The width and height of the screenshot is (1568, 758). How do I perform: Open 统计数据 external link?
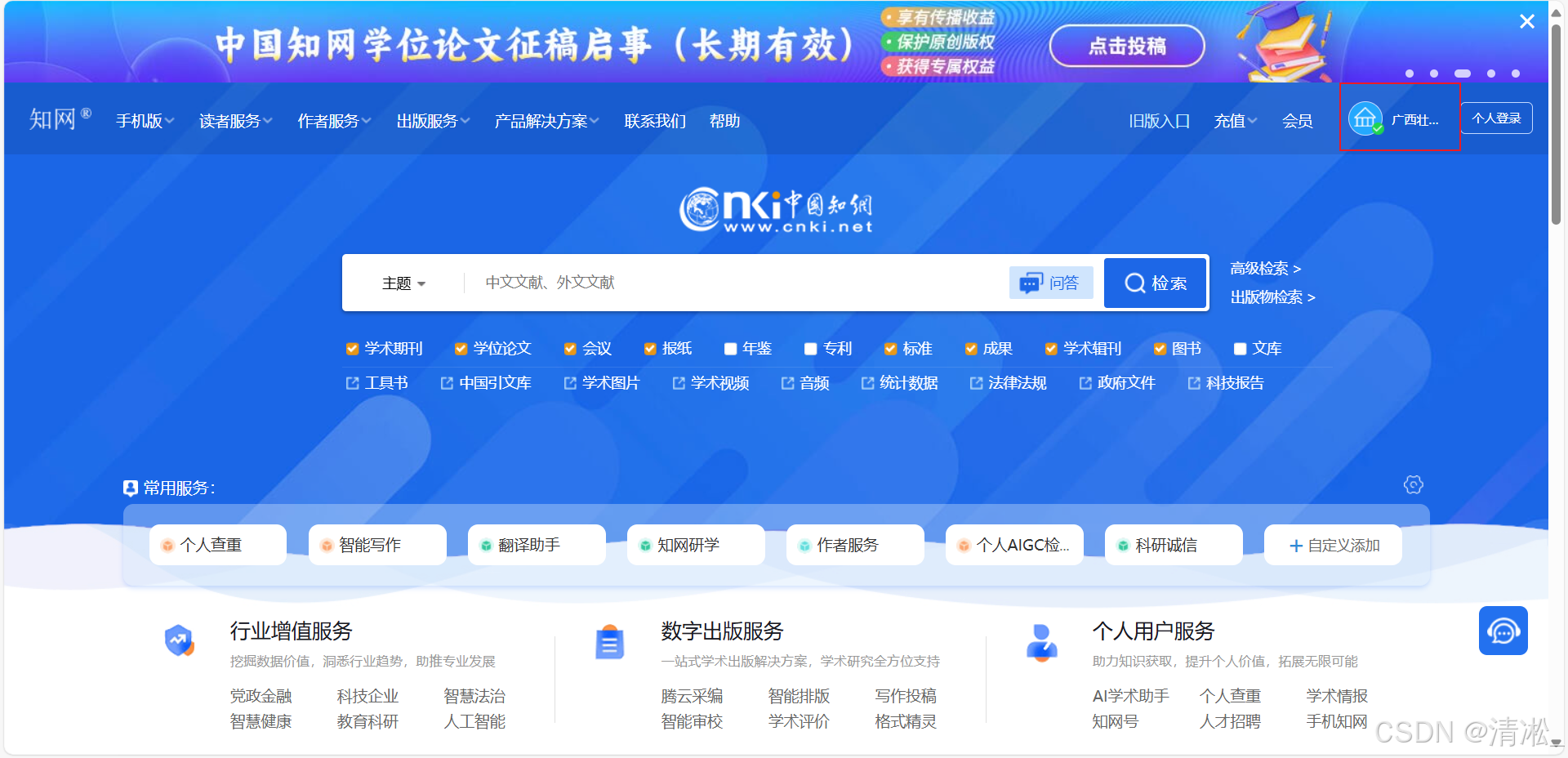click(x=899, y=383)
